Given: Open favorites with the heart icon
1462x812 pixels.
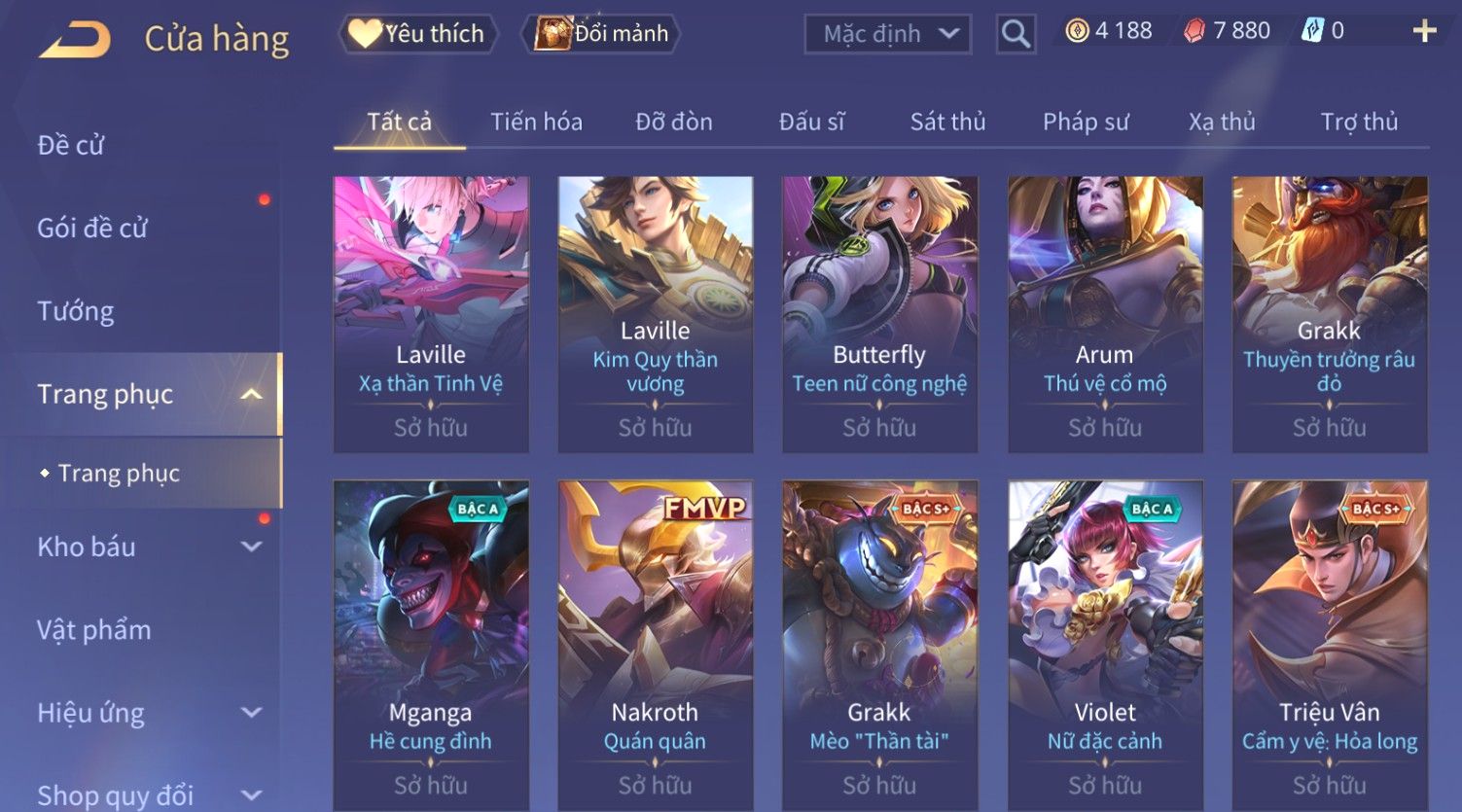Looking at the screenshot, I should point(365,33).
